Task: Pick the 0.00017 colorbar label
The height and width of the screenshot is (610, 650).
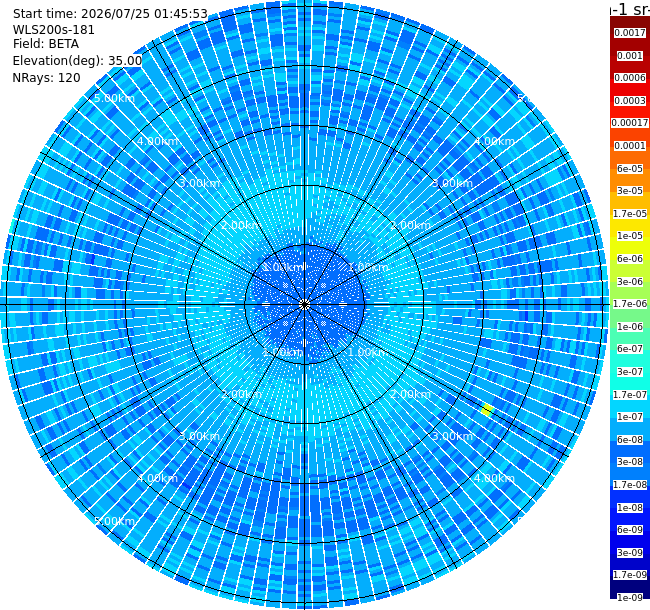Action: [630, 123]
